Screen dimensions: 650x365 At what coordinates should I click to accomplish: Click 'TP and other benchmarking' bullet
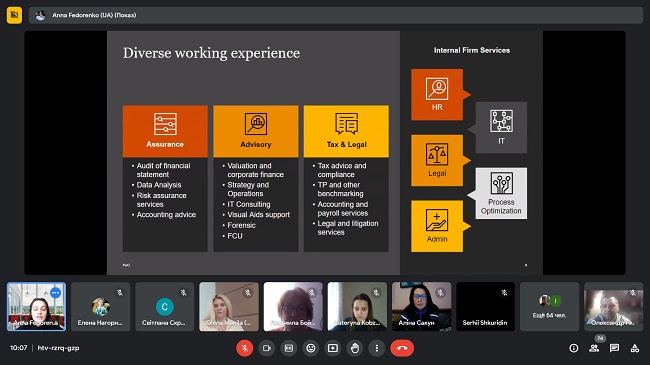[x=340, y=189]
